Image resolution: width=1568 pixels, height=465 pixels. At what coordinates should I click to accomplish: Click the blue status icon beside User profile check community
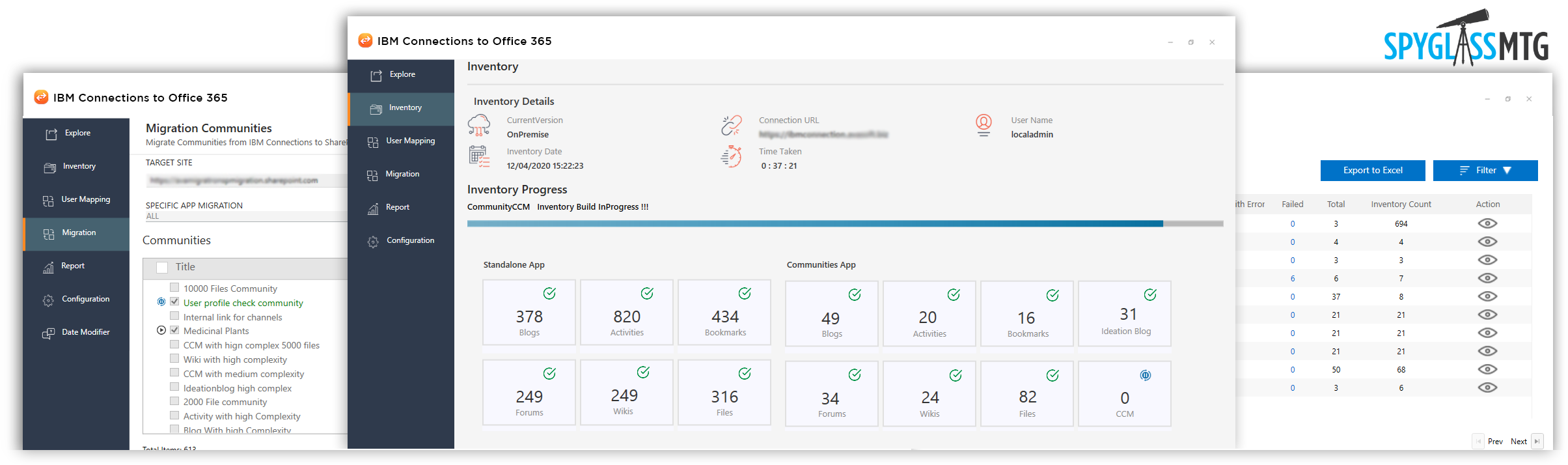point(161,302)
